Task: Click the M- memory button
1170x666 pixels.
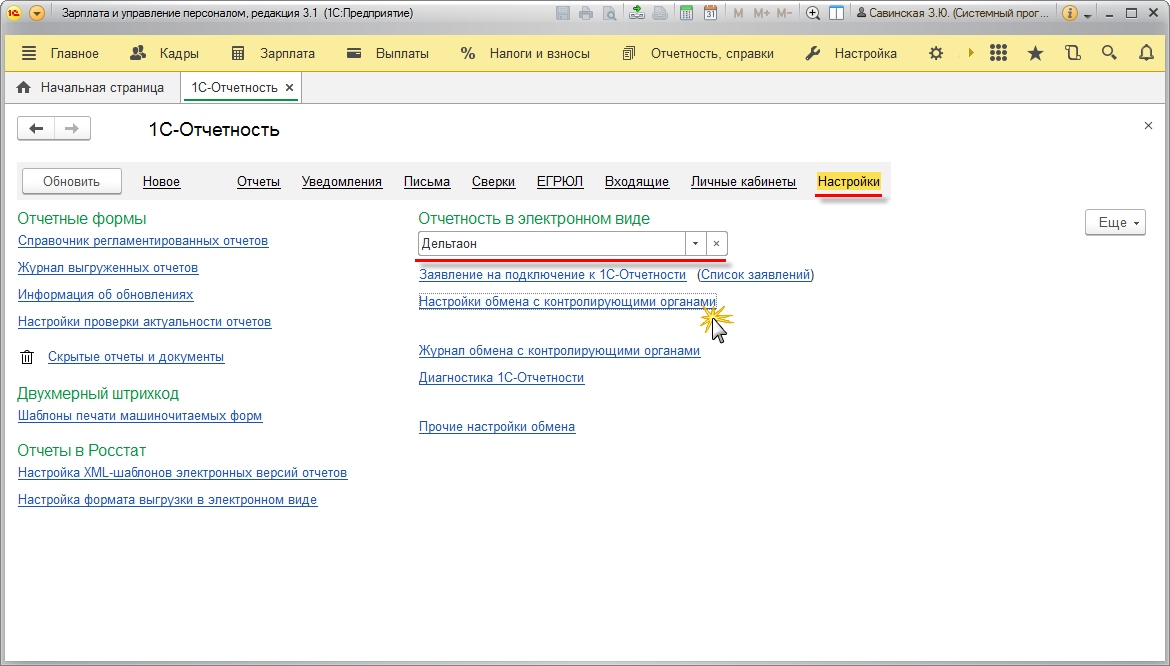Action: (x=783, y=13)
